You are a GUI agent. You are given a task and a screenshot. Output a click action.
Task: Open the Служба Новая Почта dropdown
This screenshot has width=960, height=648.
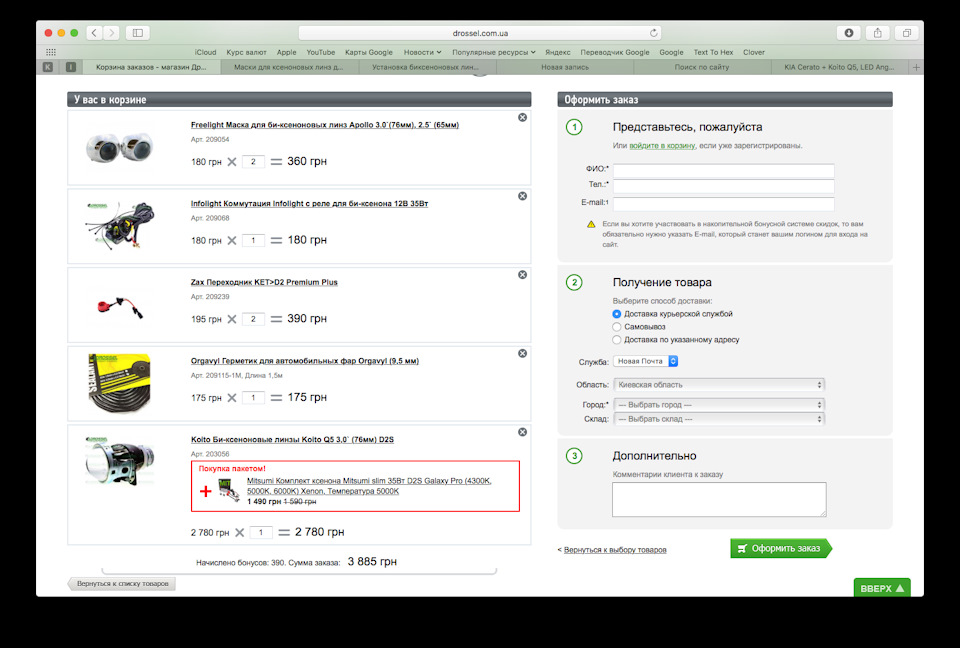tap(645, 361)
